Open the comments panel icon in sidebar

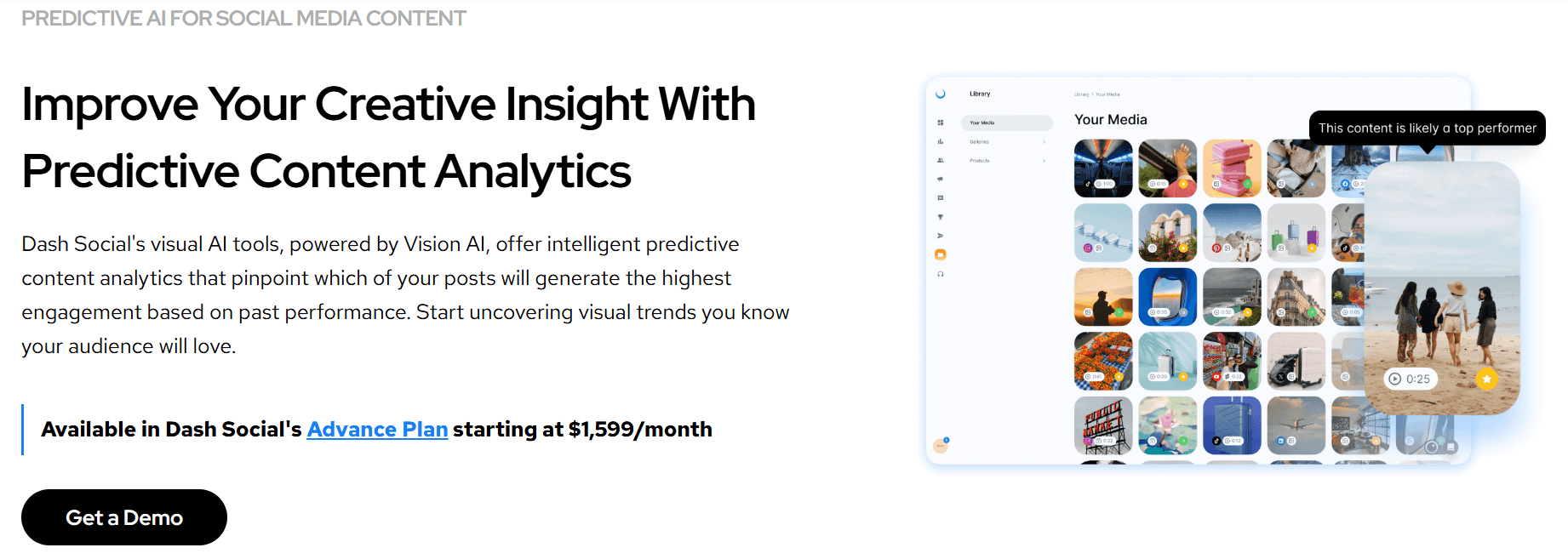(941, 197)
